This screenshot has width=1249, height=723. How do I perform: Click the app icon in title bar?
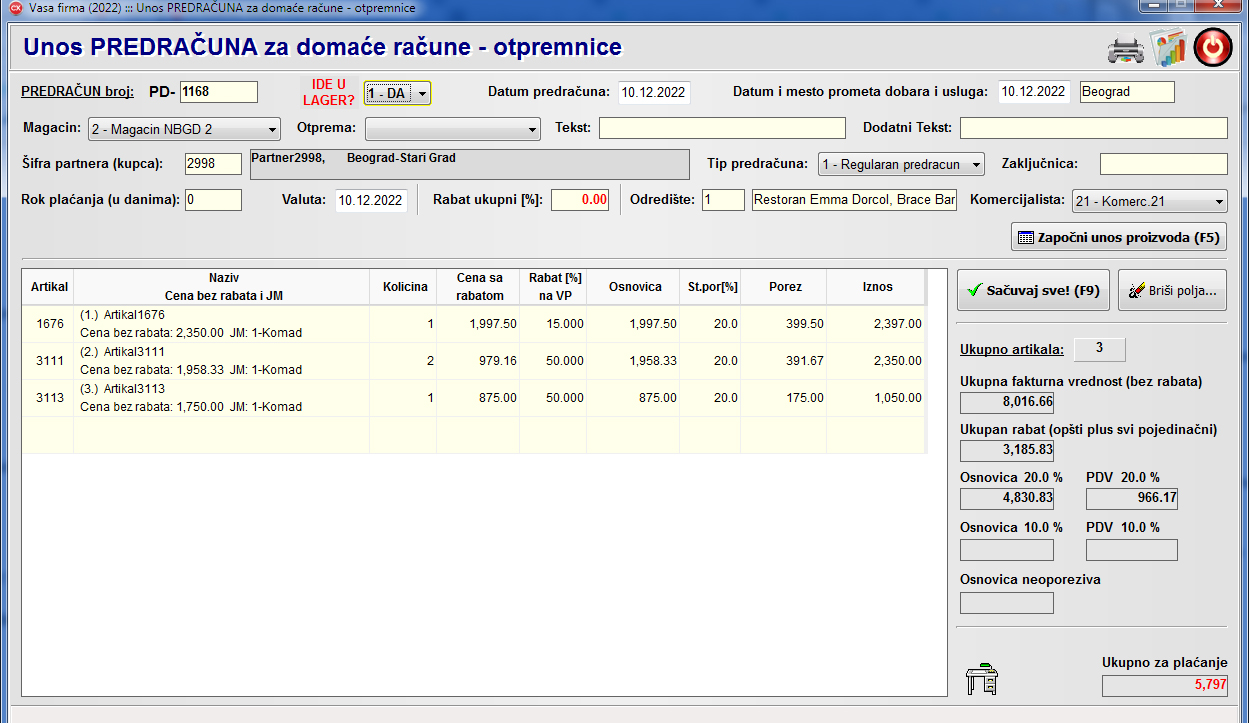(x=15, y=8)
